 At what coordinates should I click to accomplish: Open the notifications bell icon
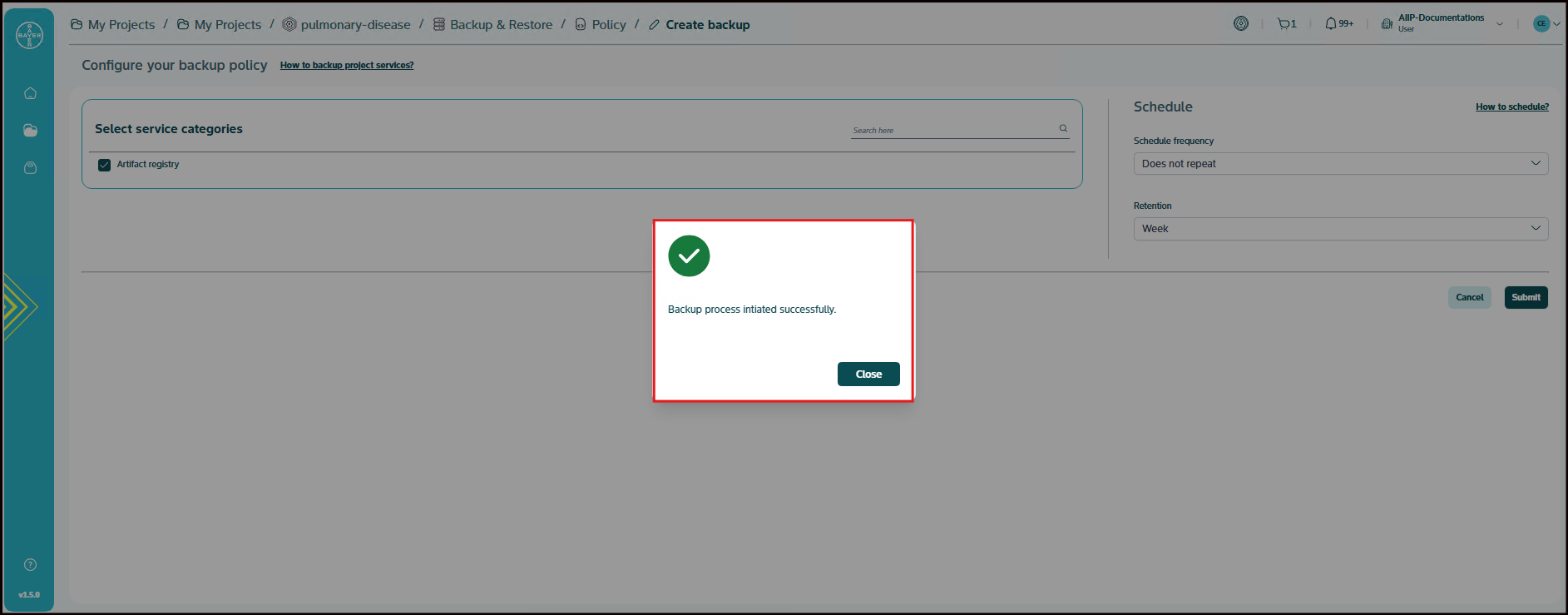click(x=1333, y=24)
